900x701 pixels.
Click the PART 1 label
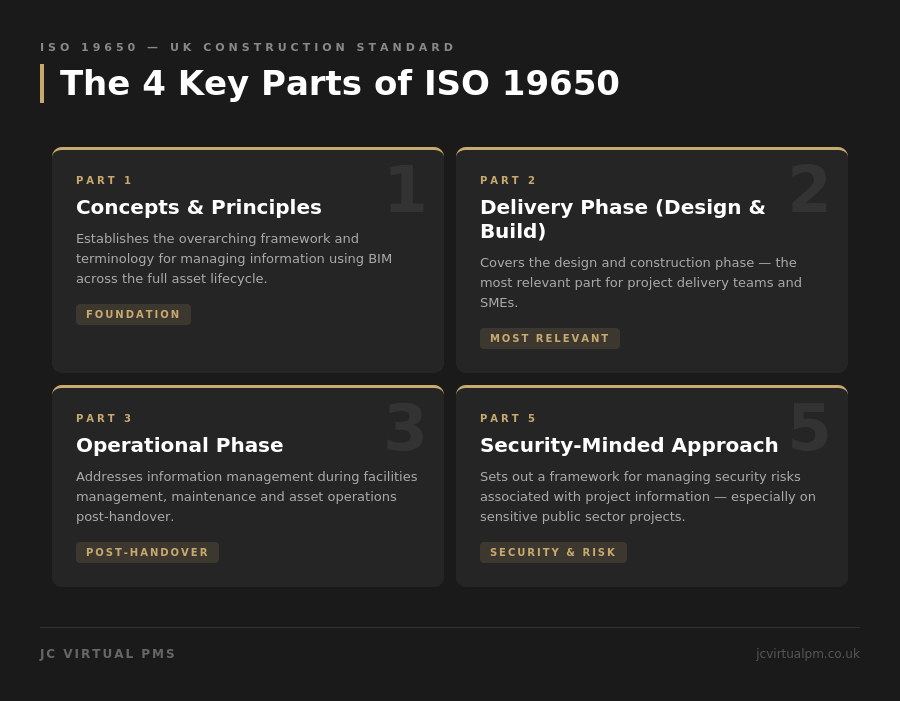pos(104,180)
